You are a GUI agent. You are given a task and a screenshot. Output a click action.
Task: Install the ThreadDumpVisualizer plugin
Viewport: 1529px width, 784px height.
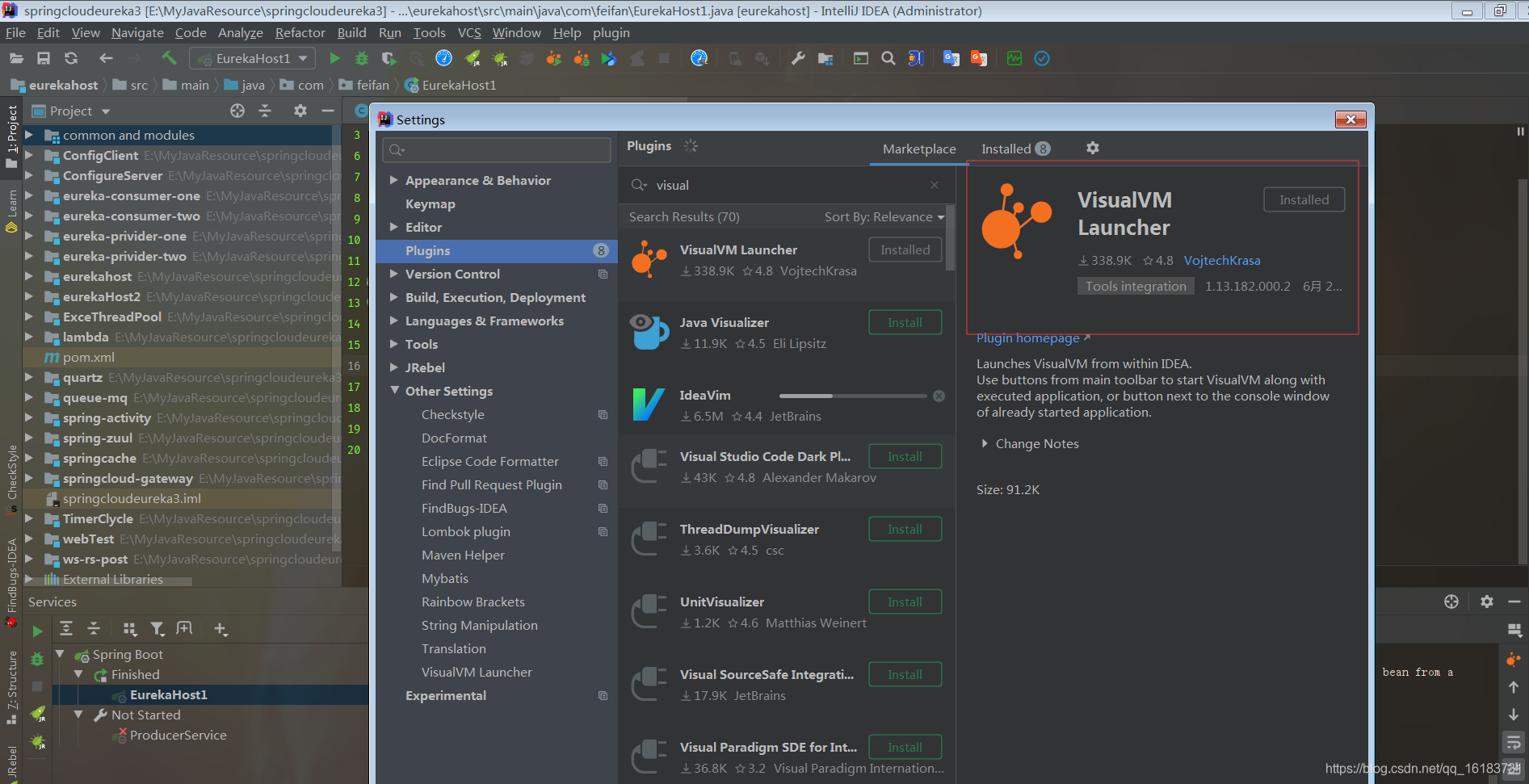pos(905,529)
